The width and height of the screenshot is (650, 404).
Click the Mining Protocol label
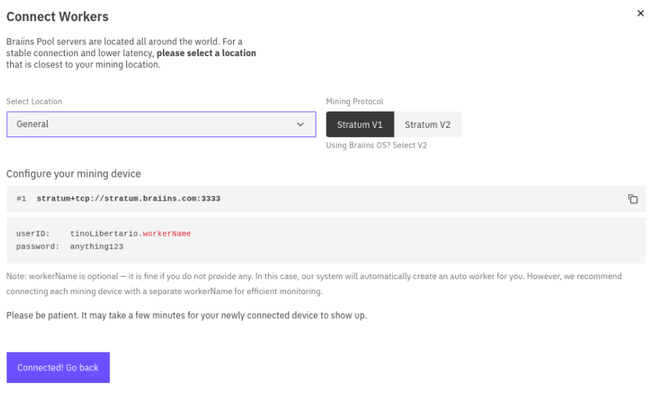pos(354,102)
